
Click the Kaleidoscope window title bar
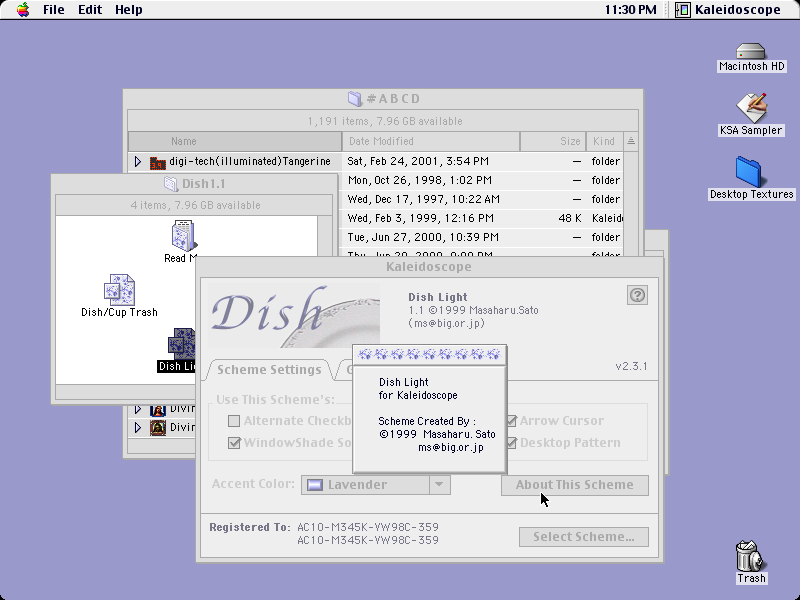click(x=429, y=267)
